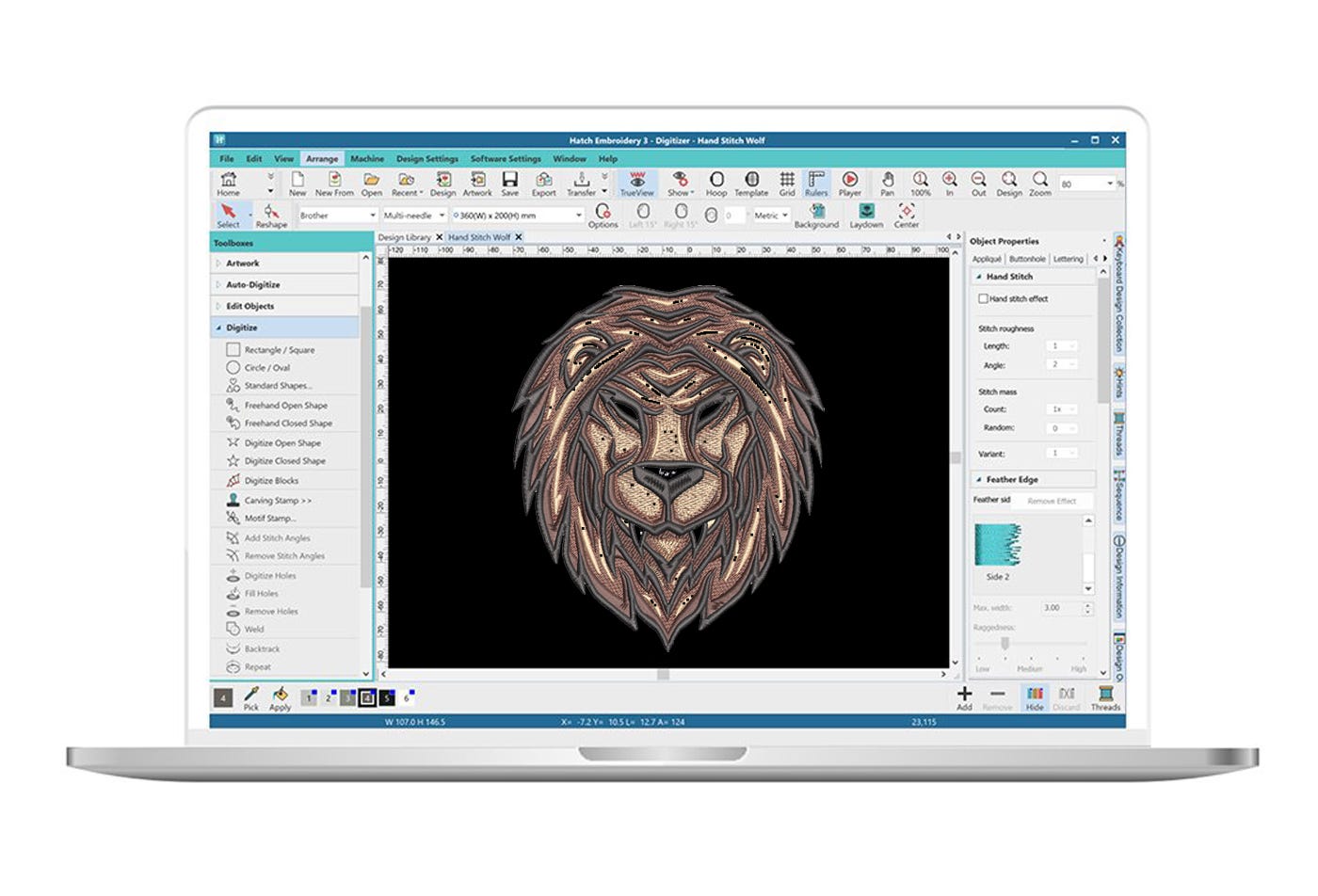Click the Laydown icon
Viewport: 1318px width, 896px height.
pyautogui.click(x=866, y=215)
